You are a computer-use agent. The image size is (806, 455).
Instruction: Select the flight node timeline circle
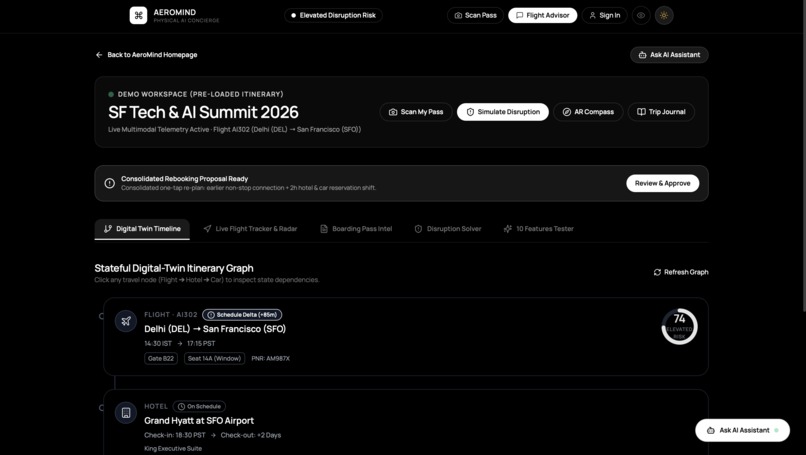(x=101, y=316)
